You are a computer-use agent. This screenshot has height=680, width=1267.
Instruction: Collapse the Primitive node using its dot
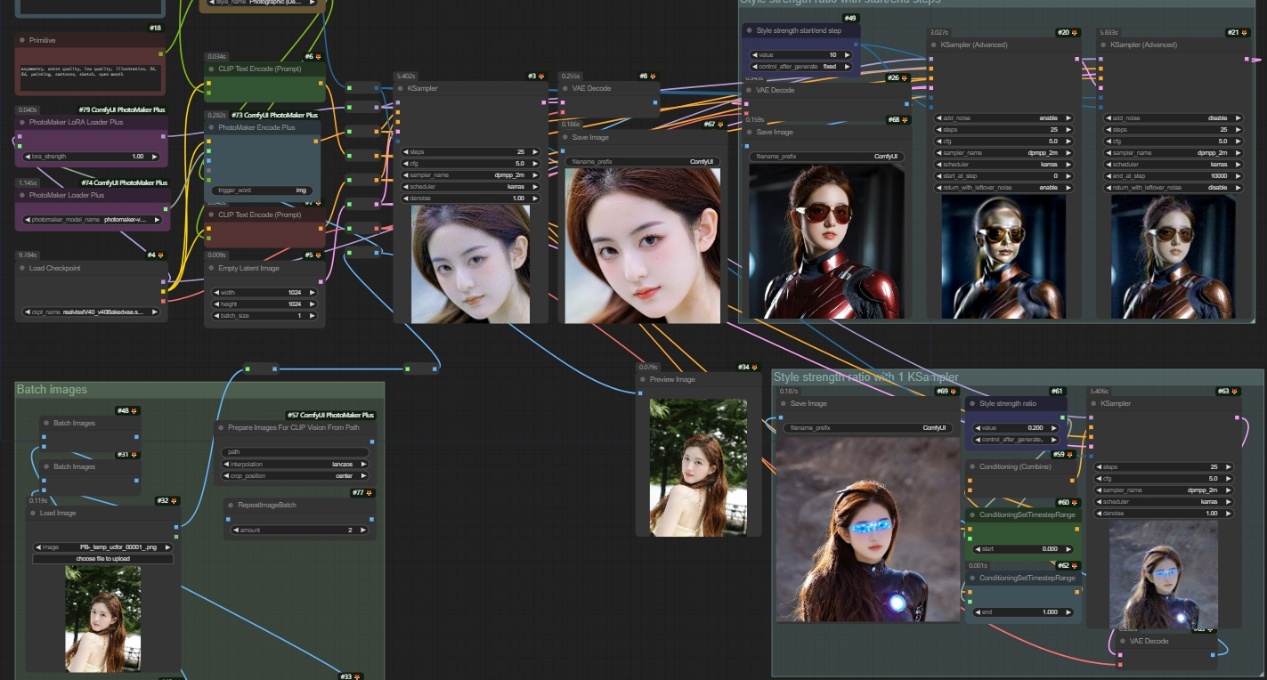click(x=21, y=40)
